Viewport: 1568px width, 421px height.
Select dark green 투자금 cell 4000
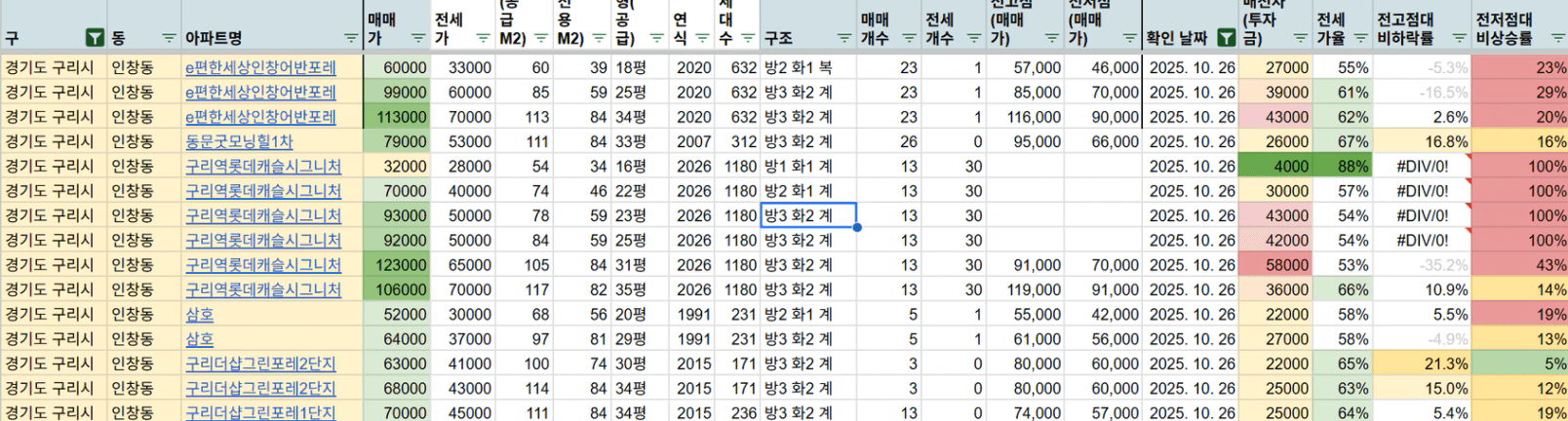click(x=1274, y=167)
